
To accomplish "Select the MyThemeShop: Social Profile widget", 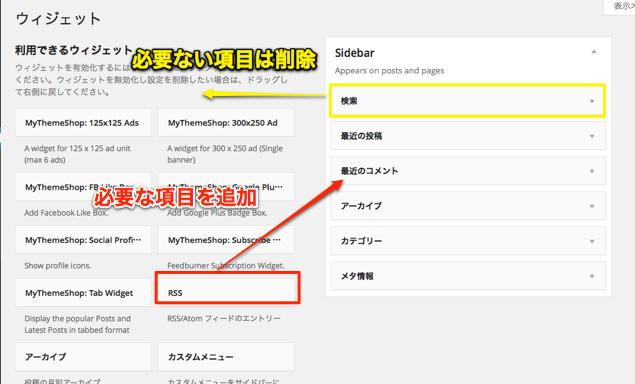I will [83, 240].
